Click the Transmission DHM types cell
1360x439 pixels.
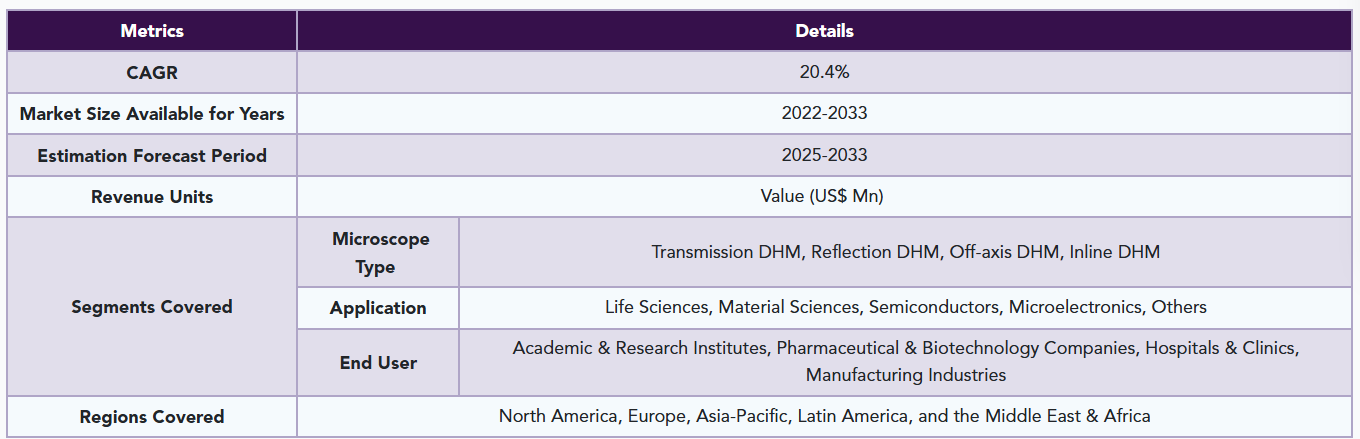(905, 253)
